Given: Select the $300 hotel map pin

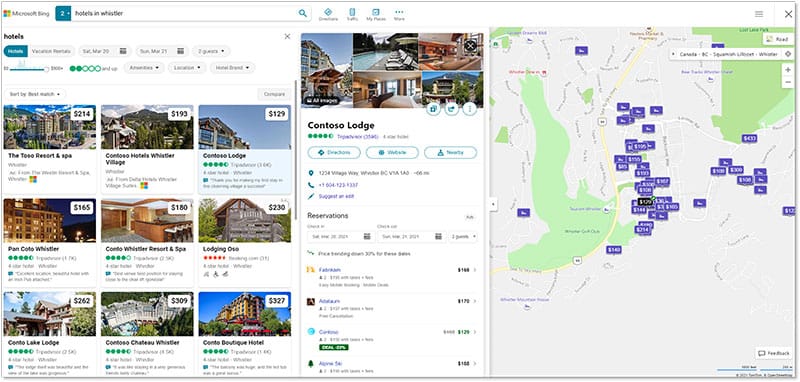Looking at the screenshot, I should click(x=736, y=170).
